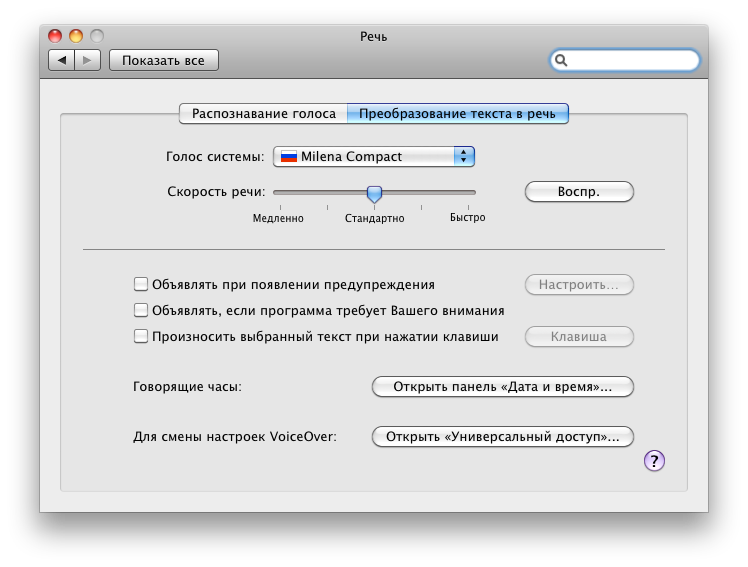748x567 pixels.
Task: Click "Открыть «Универсальный доступ»" button
Action: tap(503, 436)
